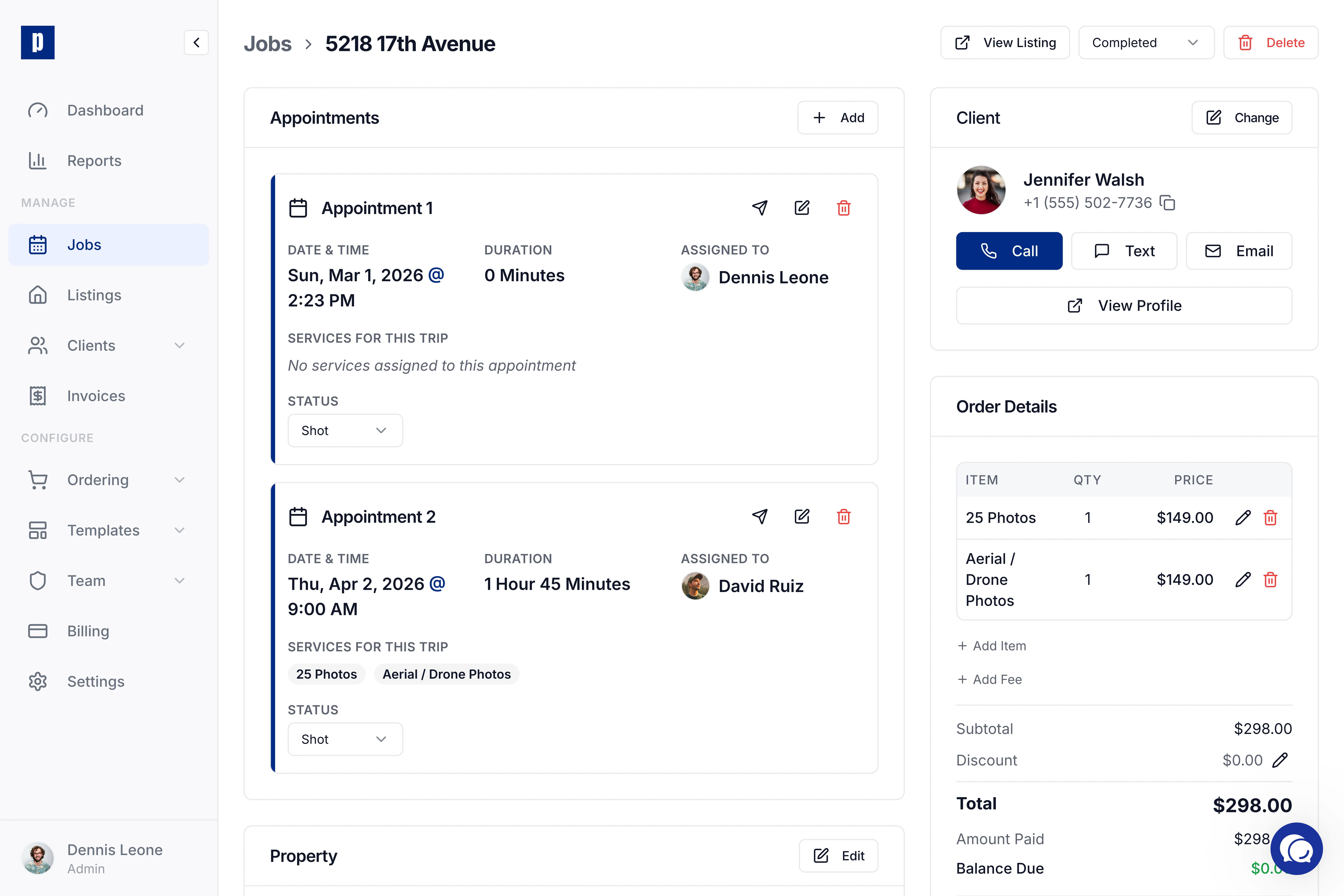Open View Profile for the client
This screenshot has height=896, width=1344.
click(1124, 306)
